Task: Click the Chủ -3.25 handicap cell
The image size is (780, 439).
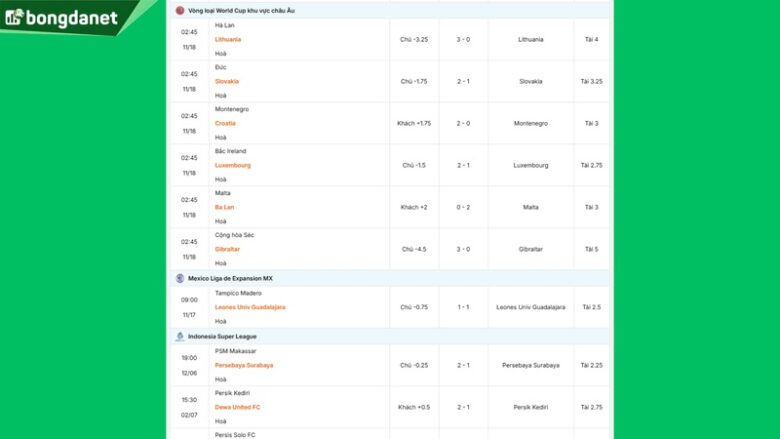Action: 414,39
